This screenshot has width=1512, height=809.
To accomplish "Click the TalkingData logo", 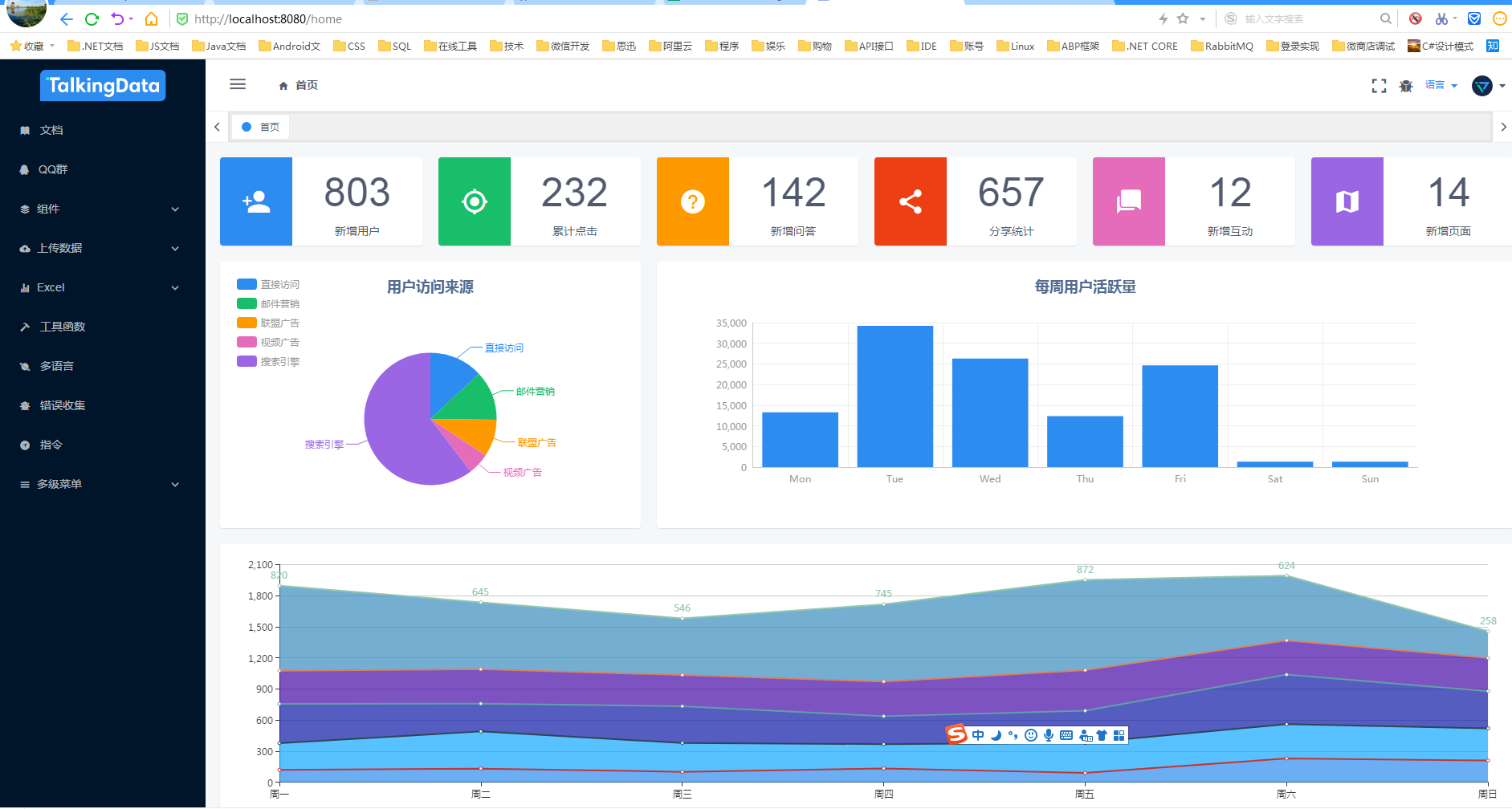I will tap(103, 85).
